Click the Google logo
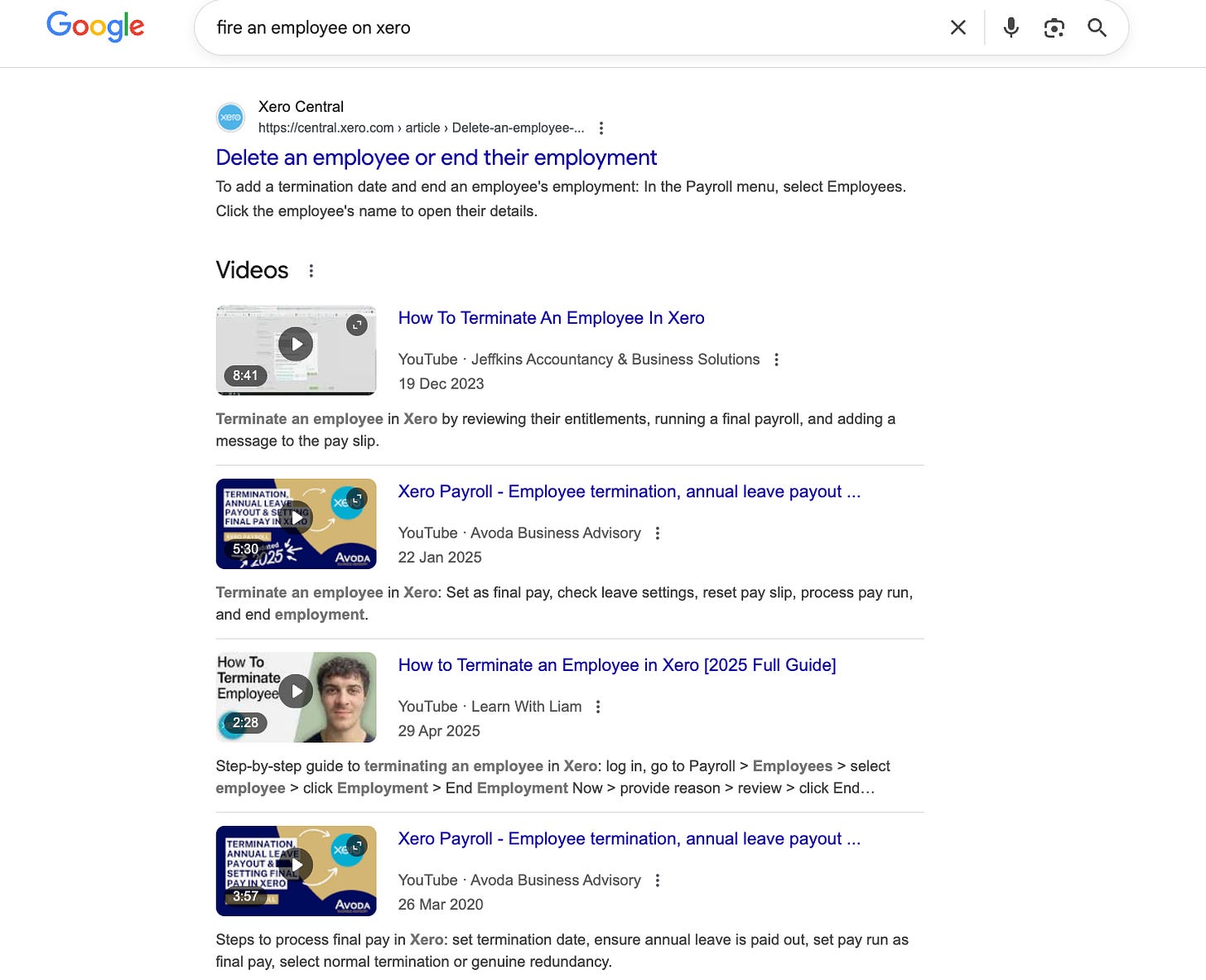 point(95,26)
